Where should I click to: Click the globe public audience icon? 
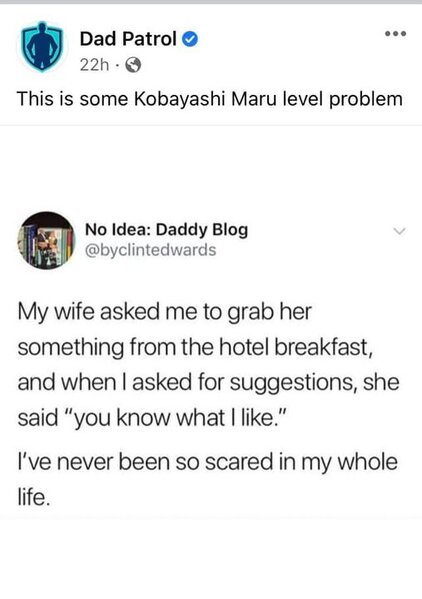coord(133,65)
